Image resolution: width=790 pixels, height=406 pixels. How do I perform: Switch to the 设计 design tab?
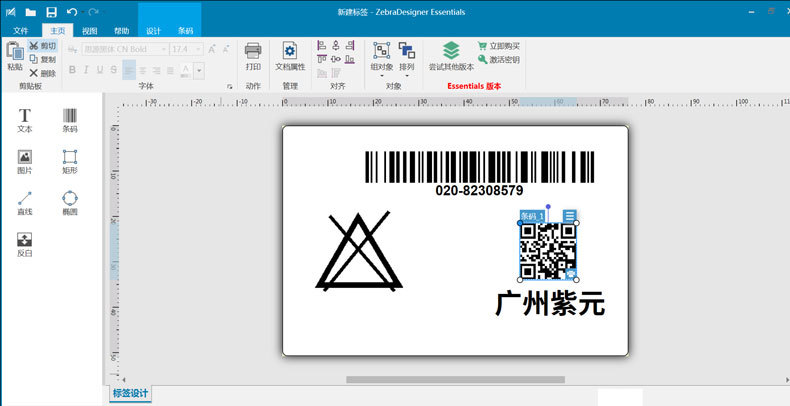coord(153,31)
